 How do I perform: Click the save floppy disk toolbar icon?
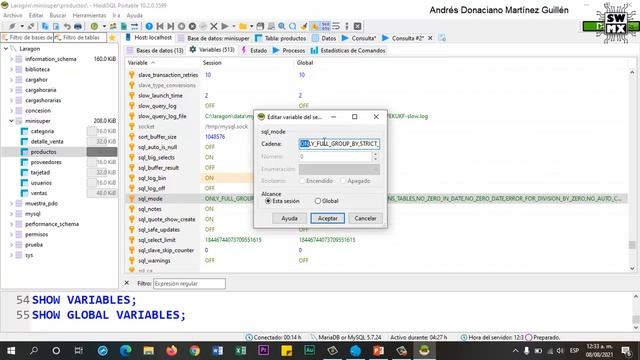(260, 26)
